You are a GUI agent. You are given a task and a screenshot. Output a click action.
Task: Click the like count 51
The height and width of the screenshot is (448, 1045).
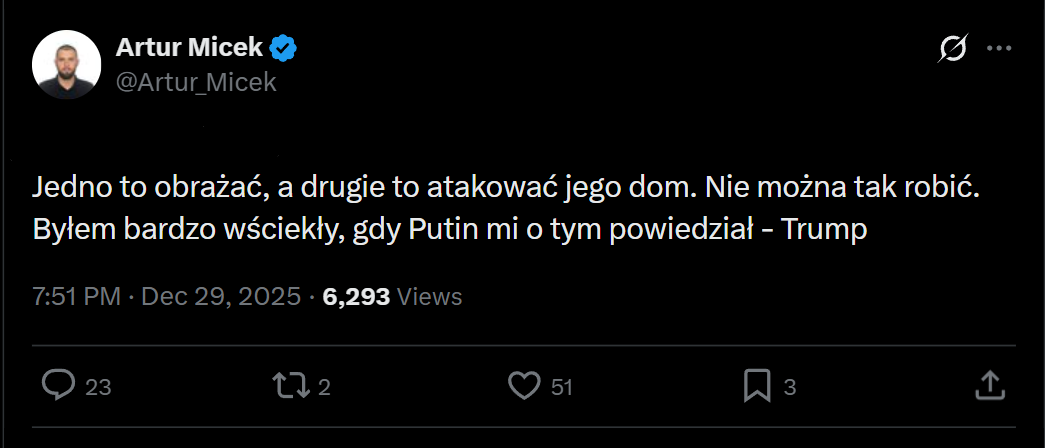[x=562, y=387]
